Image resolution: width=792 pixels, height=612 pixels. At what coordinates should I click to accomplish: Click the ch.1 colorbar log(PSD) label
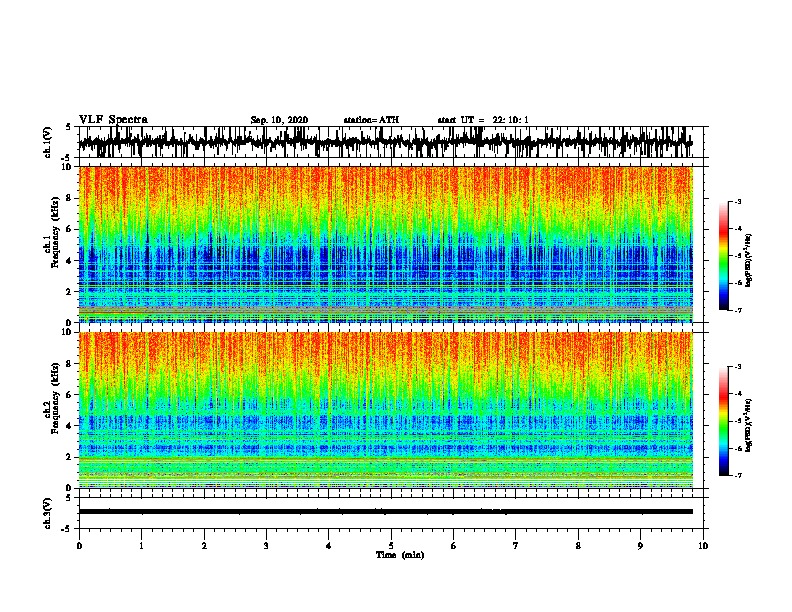(748, 261)
